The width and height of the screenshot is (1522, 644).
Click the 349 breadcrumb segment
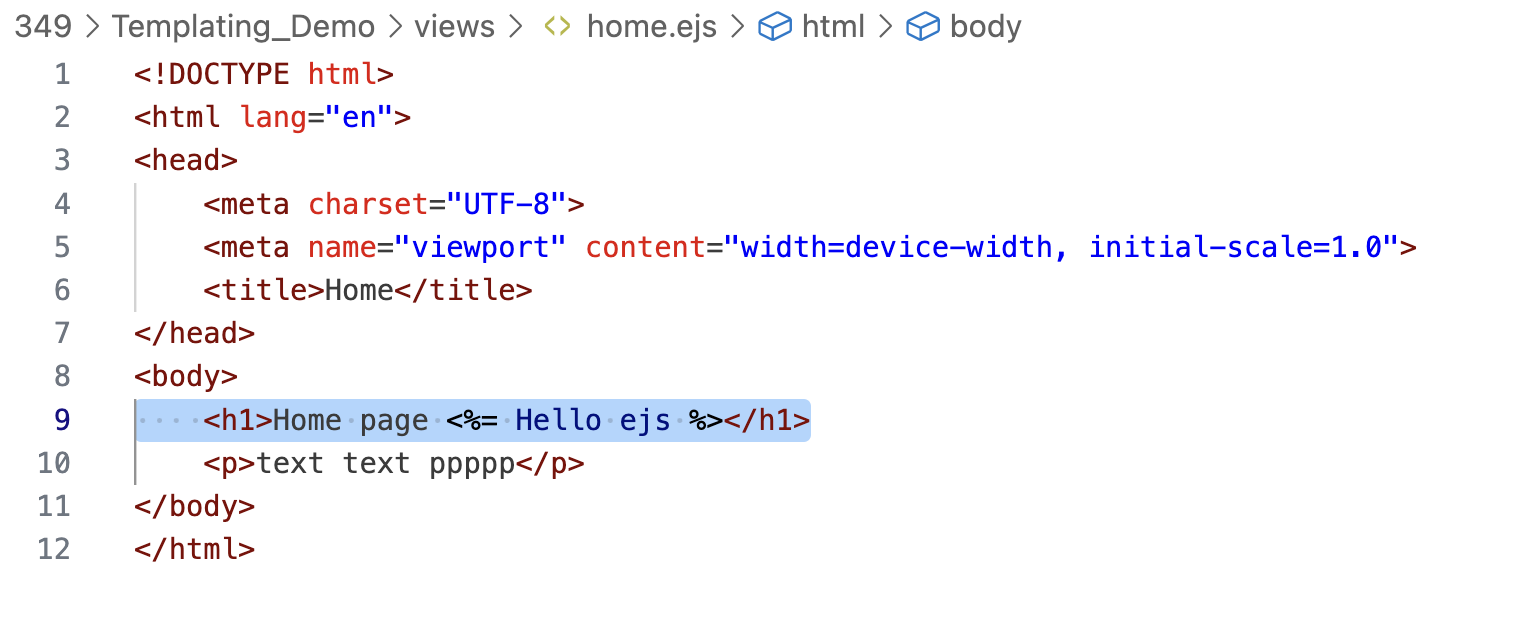[43, 27]
